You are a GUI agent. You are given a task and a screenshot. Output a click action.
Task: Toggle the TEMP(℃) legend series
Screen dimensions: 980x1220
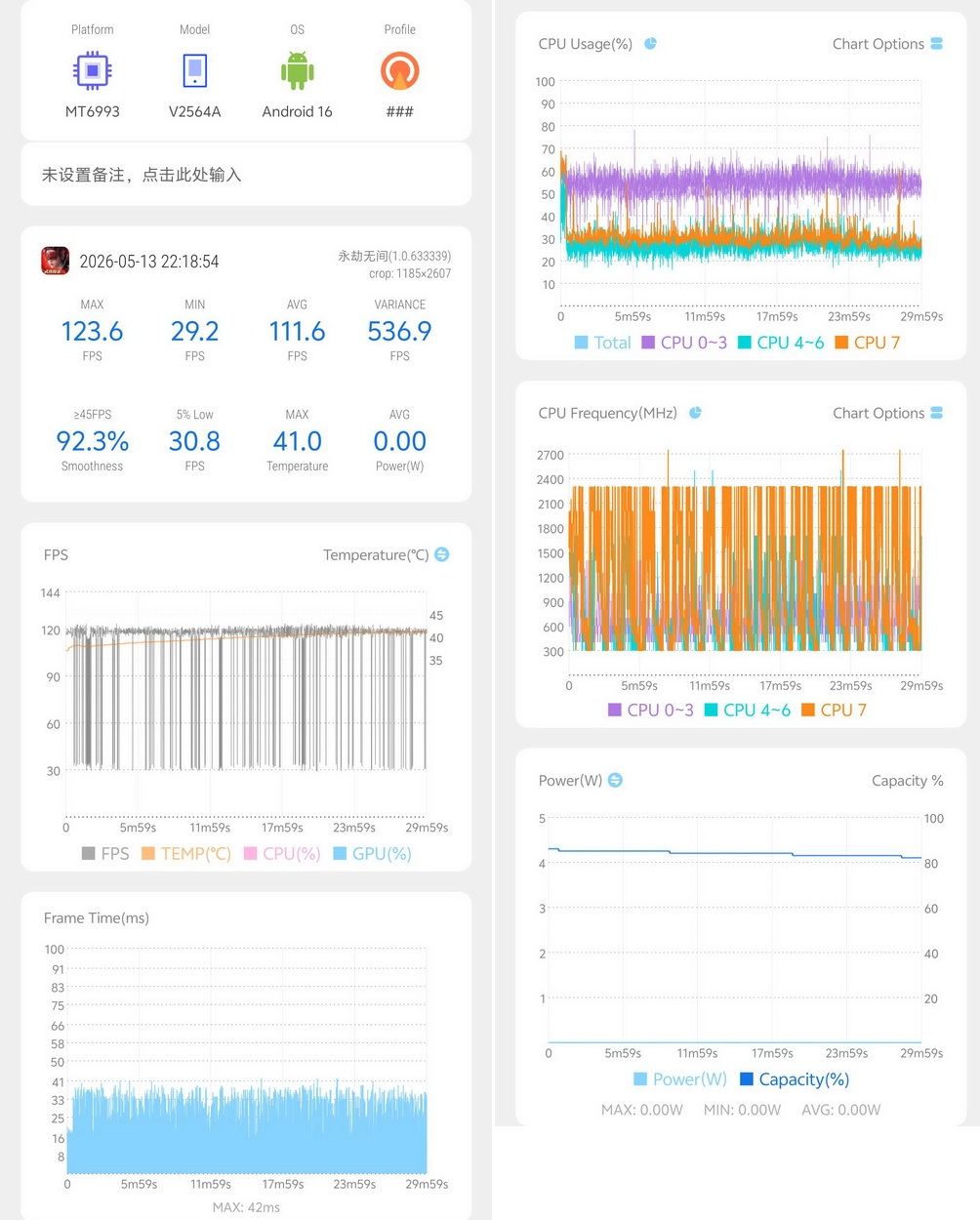coord(186,853)
